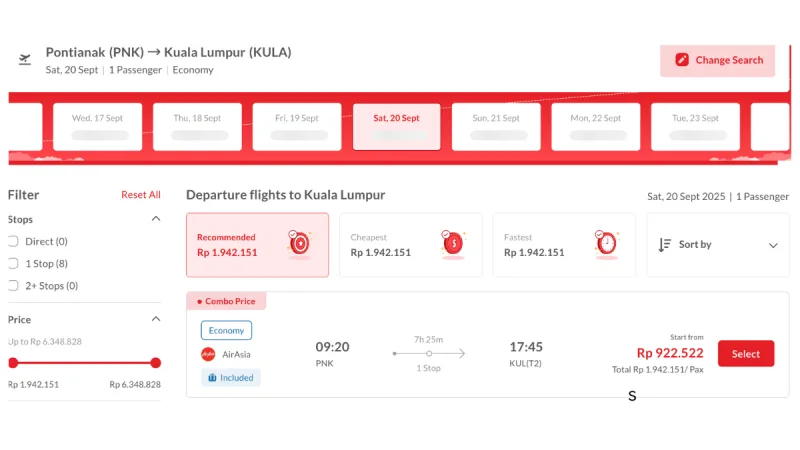This screenshot has width=800, height=450.
Task: Click the Total Rp 1.942.151/ Pax text
Action: [x=658, y=369]
